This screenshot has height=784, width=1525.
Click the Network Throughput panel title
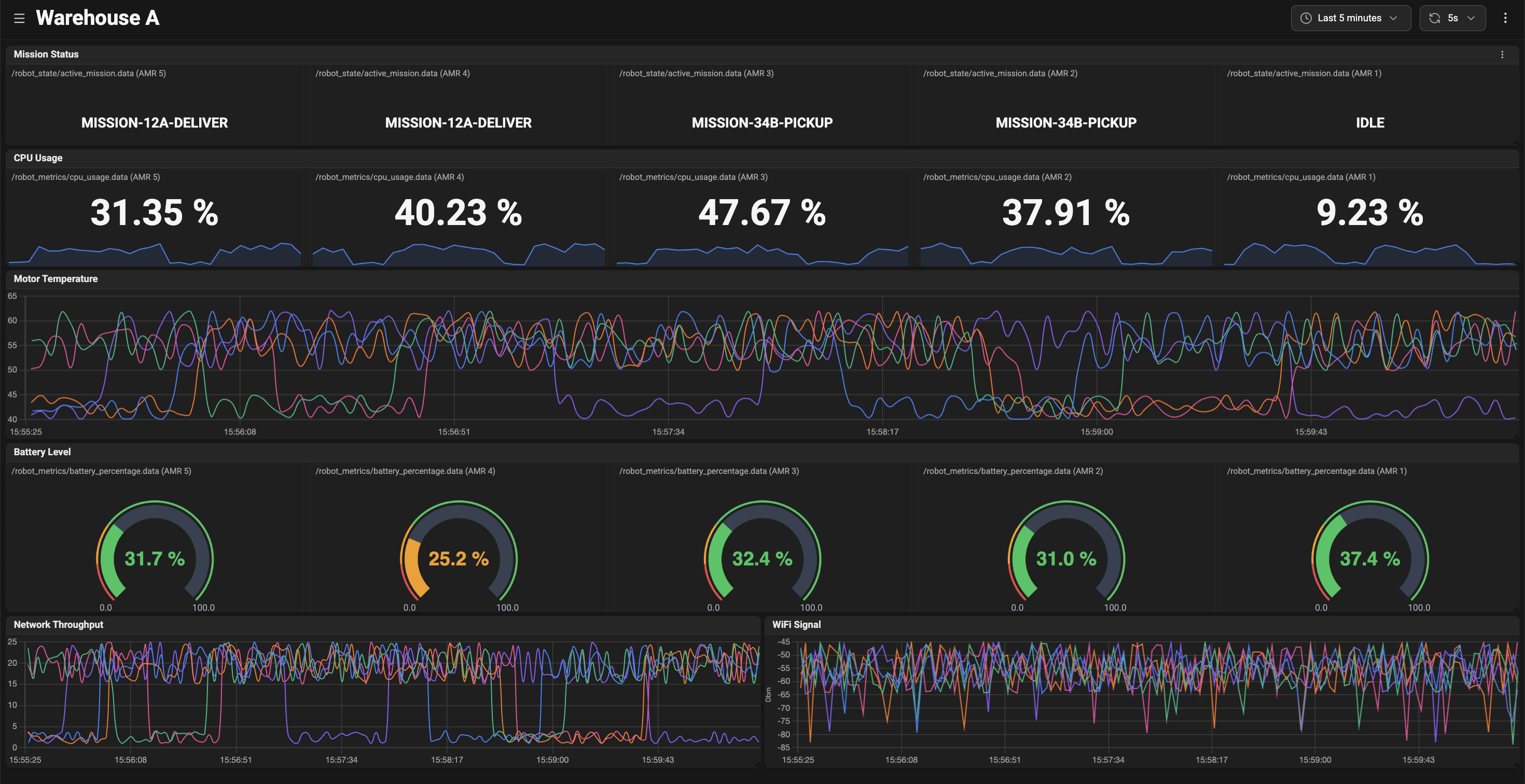[58, 625]
